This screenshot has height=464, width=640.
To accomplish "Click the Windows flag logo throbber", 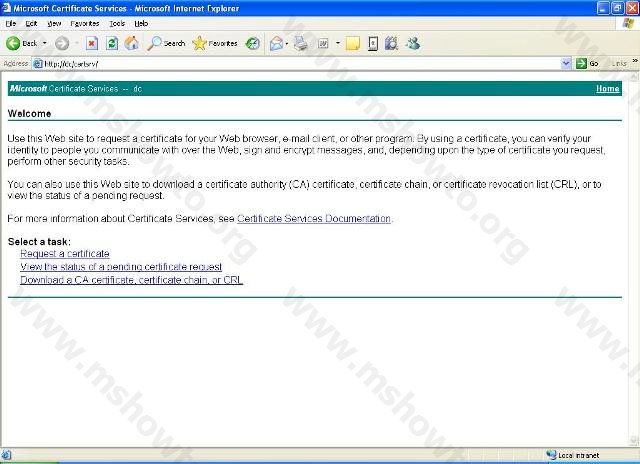I will pyautogui.click(x=628, y=23).
